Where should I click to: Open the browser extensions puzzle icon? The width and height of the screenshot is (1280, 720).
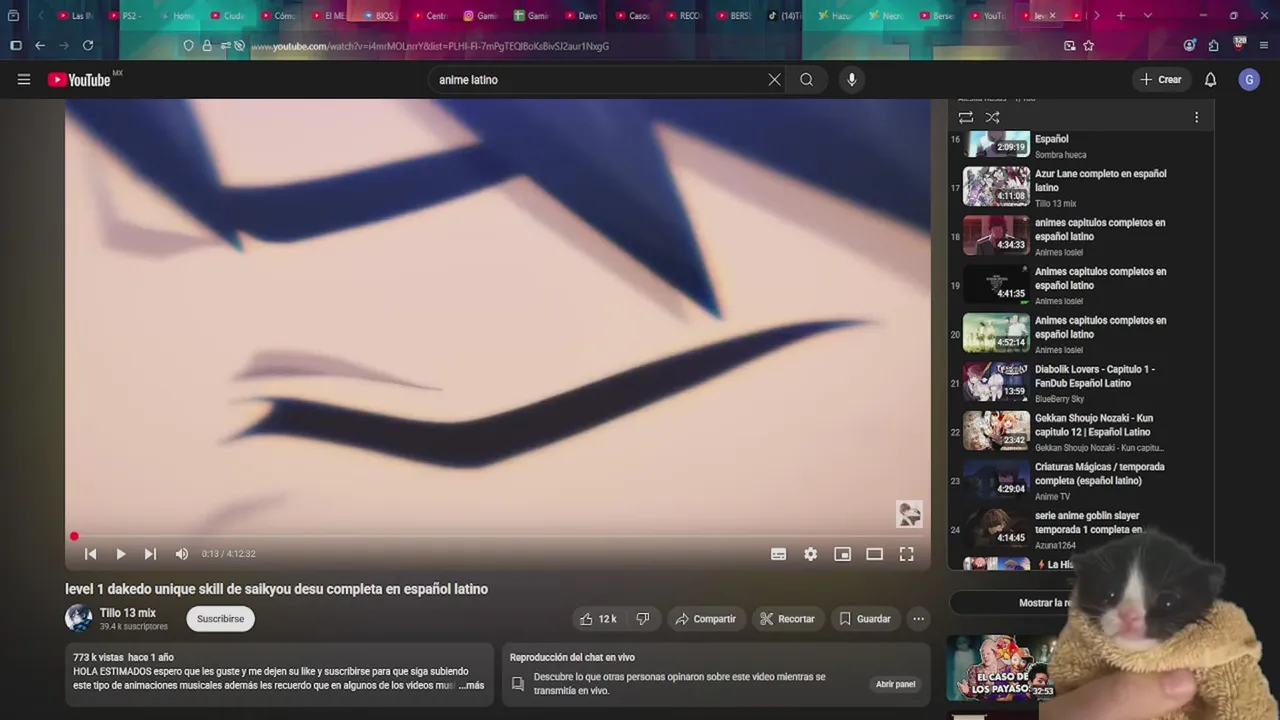1213,46
